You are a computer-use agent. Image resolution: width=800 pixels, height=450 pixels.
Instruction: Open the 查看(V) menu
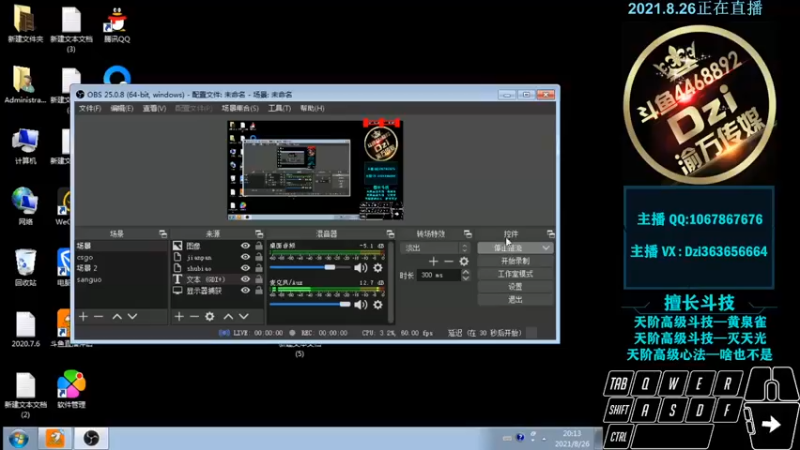[154, 108]
